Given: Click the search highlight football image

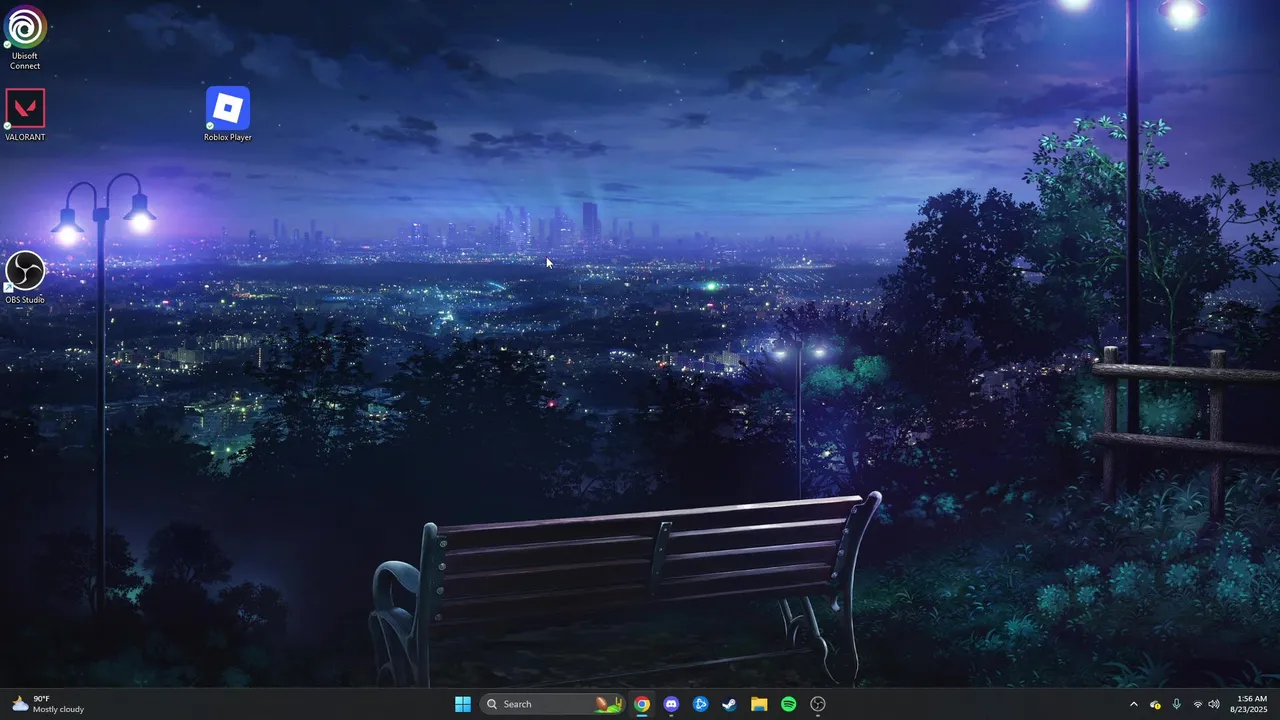Looking at the screenshot, I should tap(608, 704).
